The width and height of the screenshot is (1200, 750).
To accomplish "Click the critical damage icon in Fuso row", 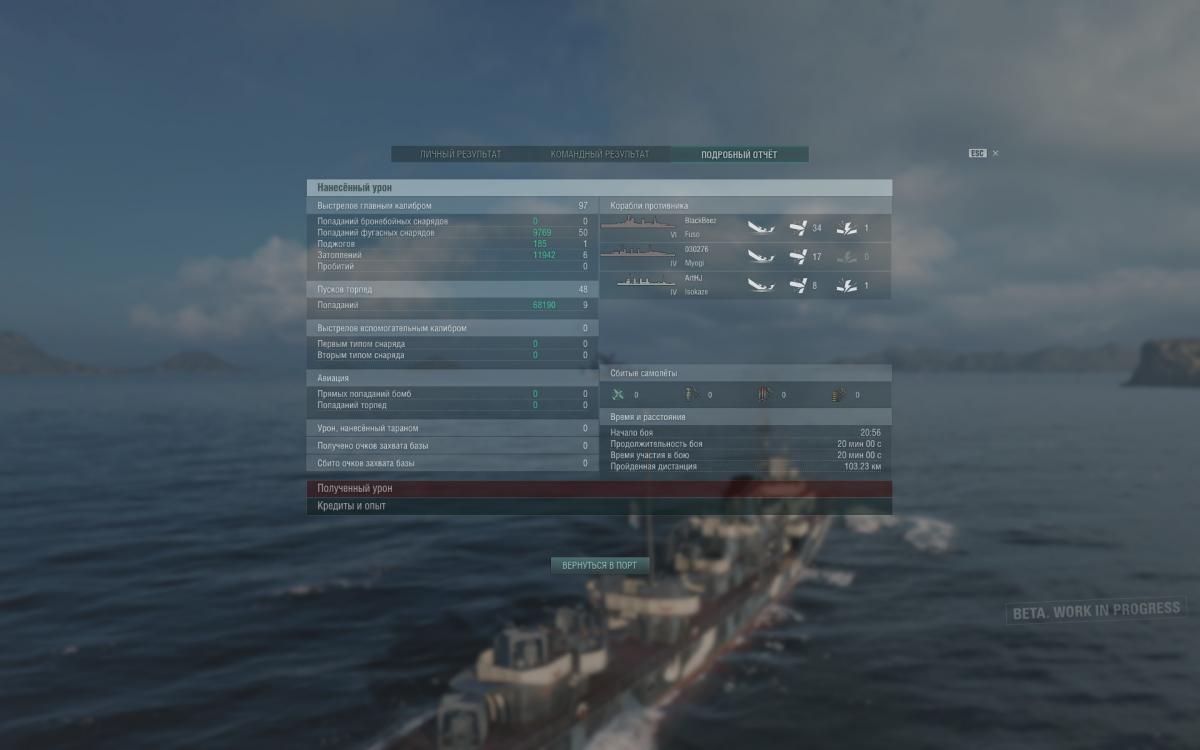I will 846,228.
